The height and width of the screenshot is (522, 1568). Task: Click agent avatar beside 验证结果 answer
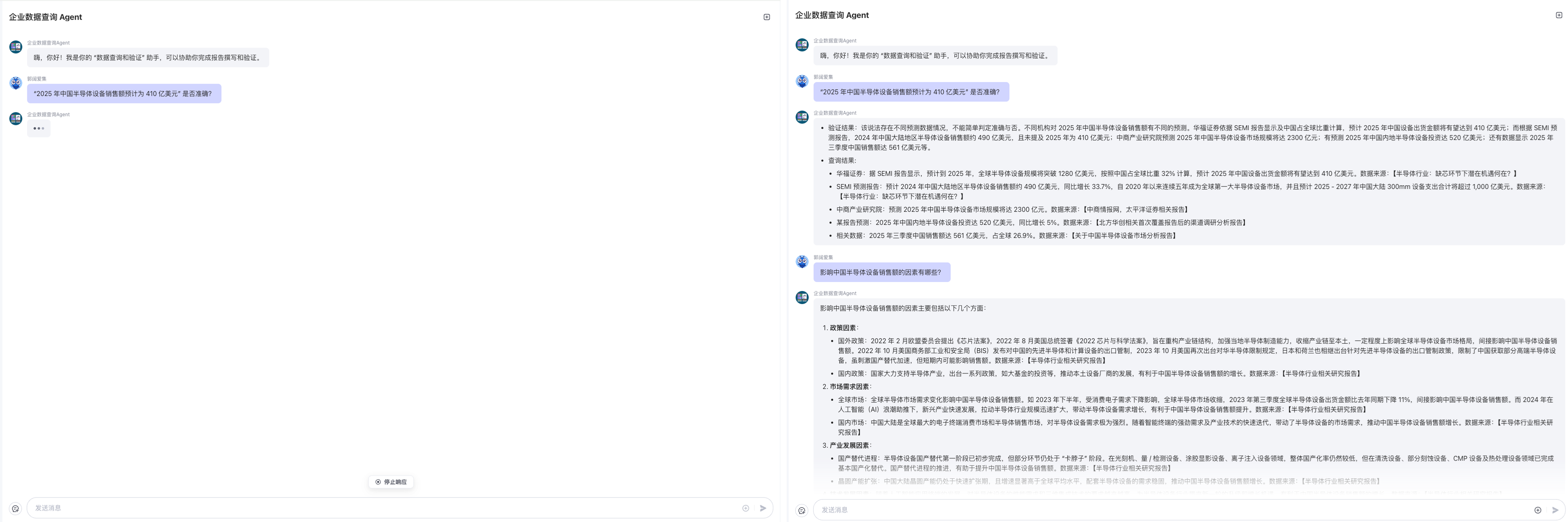click(802, 117)
